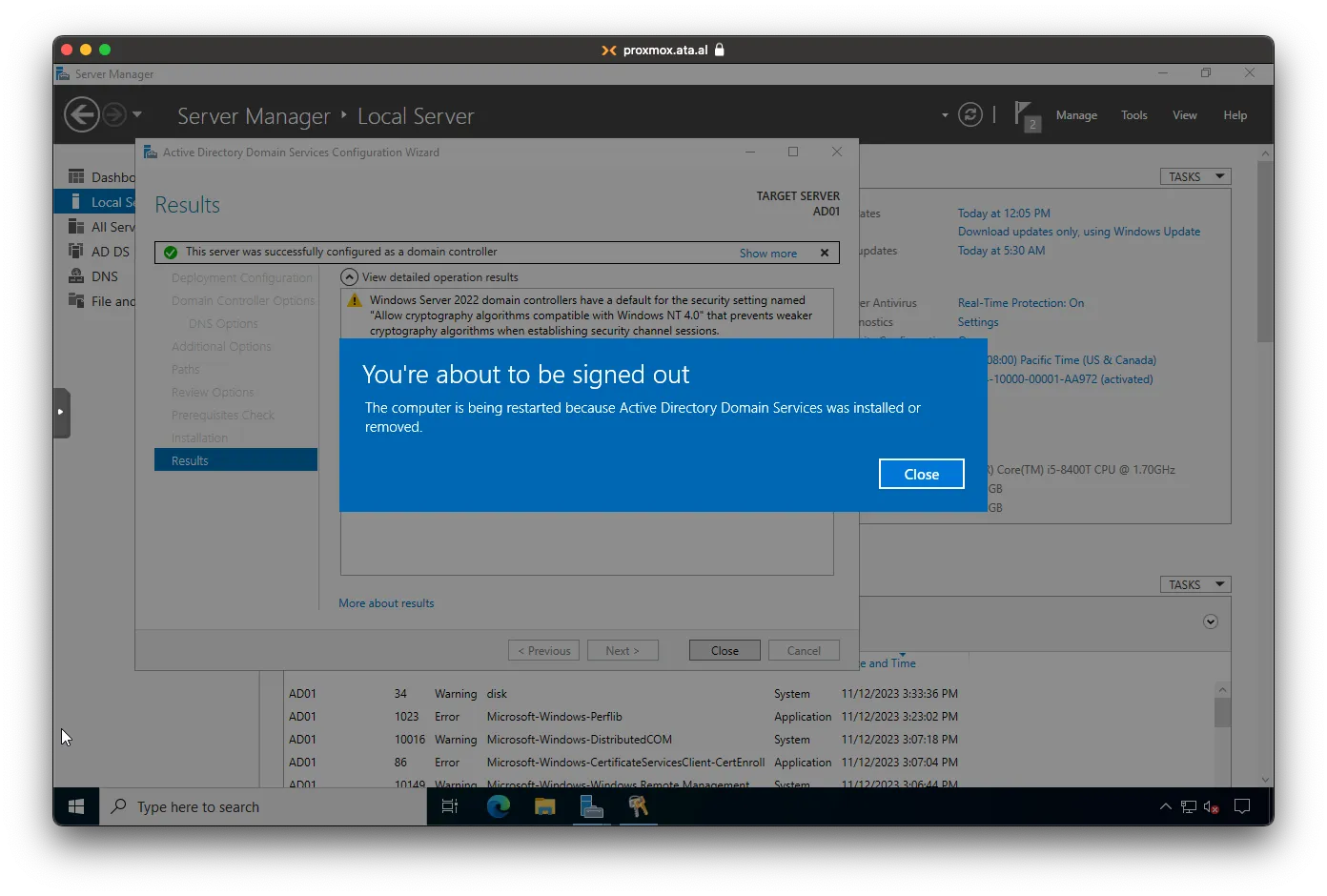Show hidden system tray icons
This screenshot has height=896, width=1327.
[x=1165, y=806]
